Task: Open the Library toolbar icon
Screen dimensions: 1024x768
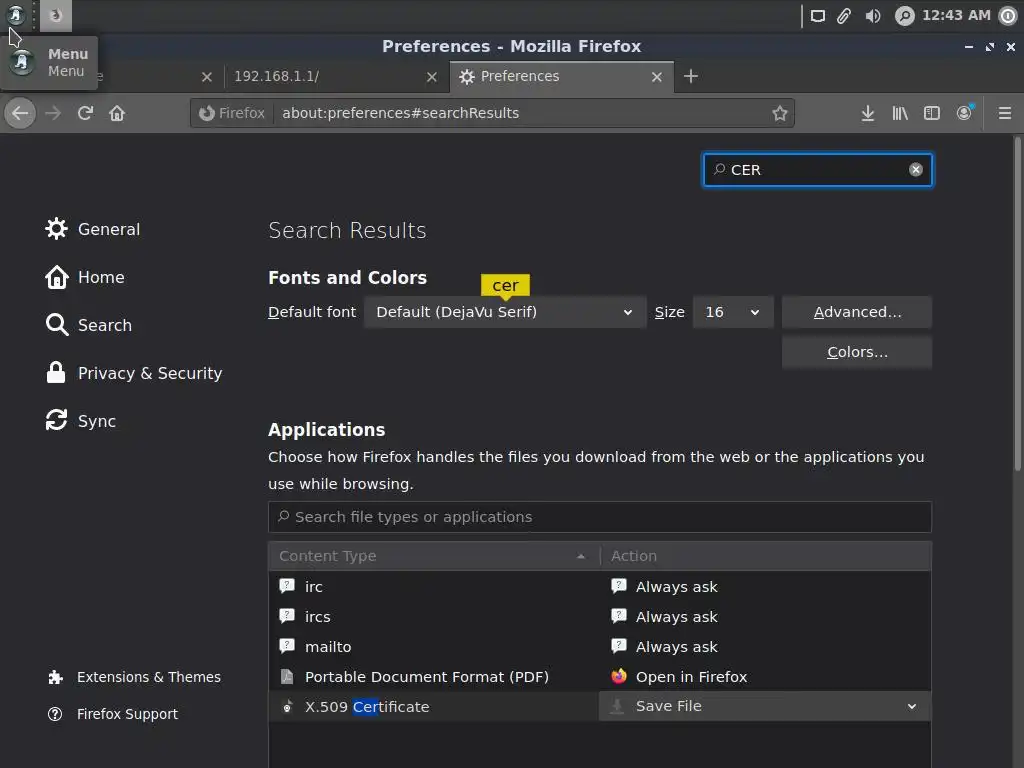Action: point(900,113)
